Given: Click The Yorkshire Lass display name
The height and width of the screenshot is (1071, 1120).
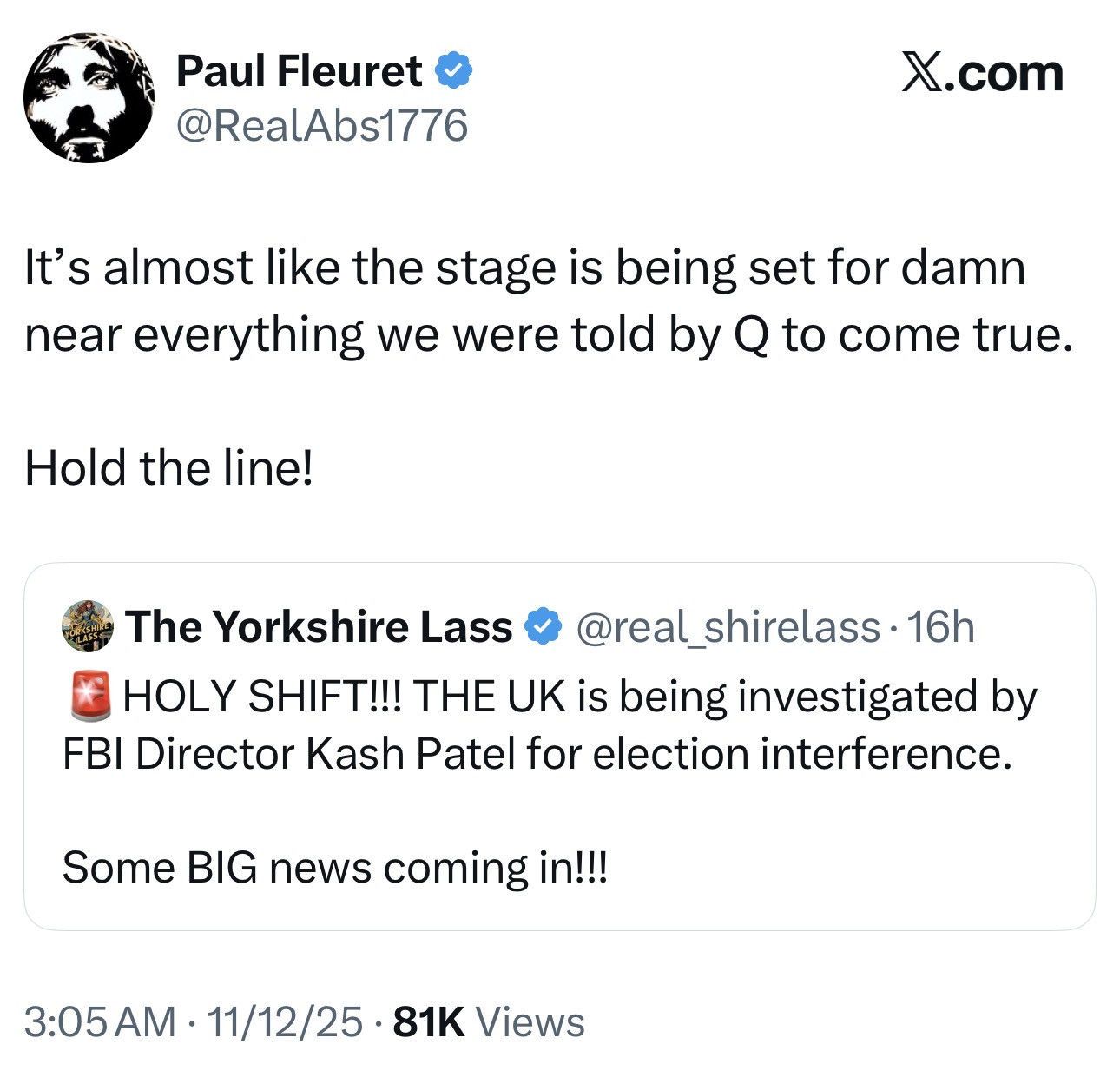Looking at the screenshot, I should [319, 626].
